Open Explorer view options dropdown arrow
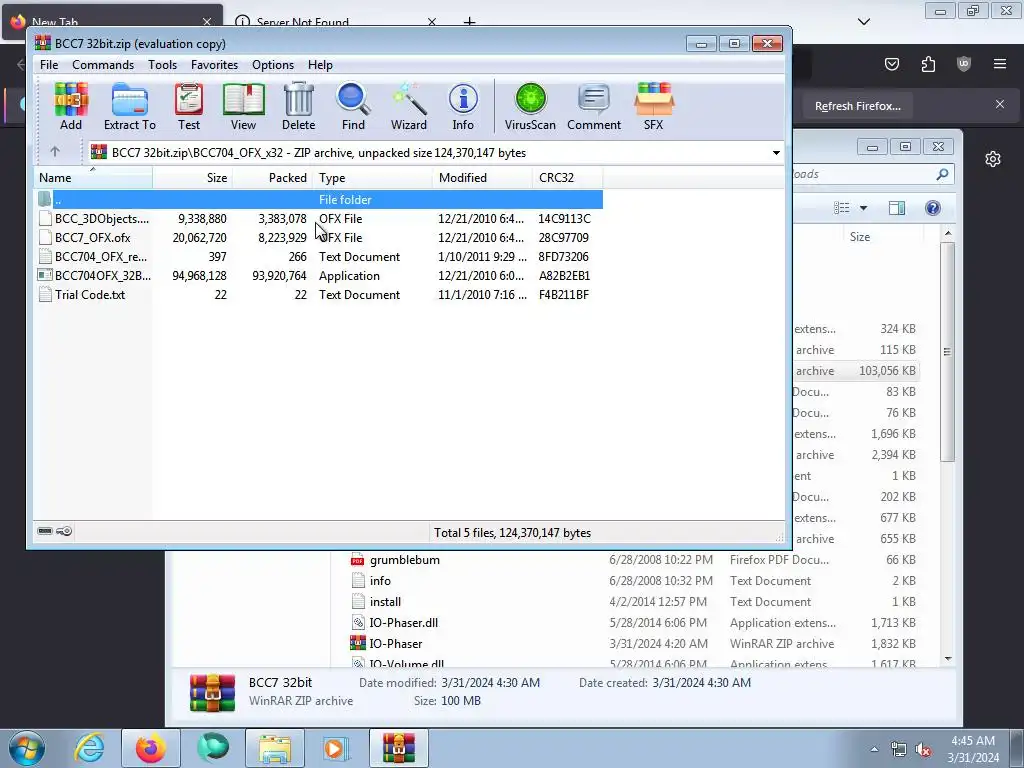Screen dimensions: 1024x768 pos(863,208)
